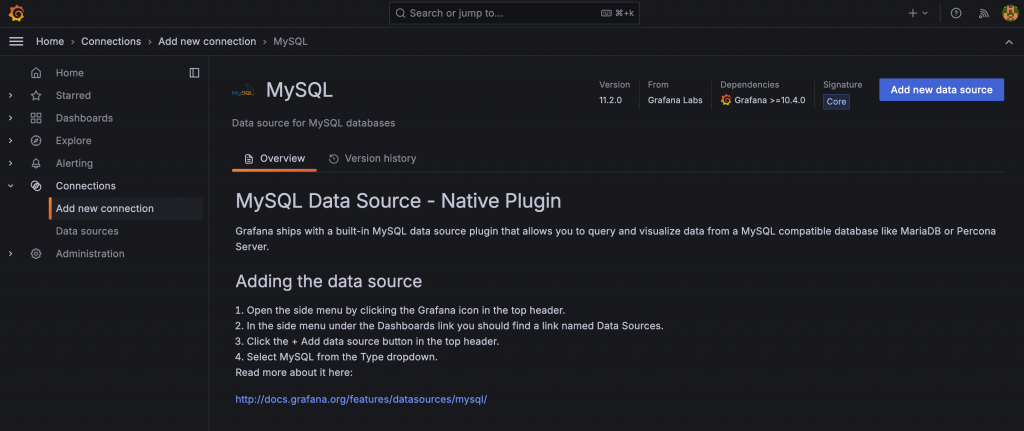
Task: Open the user profile avatar
Action: point(1009,13)
